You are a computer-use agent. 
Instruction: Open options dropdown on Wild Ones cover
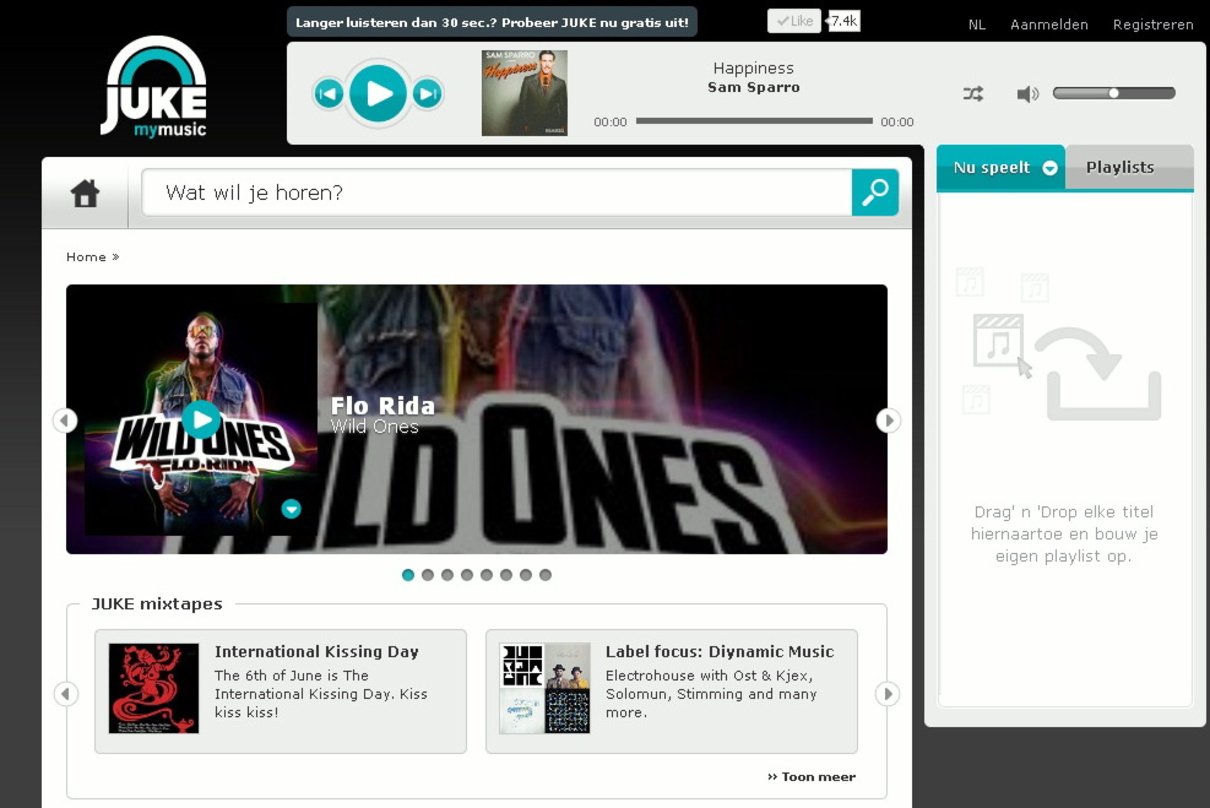(x=291, y=509)
